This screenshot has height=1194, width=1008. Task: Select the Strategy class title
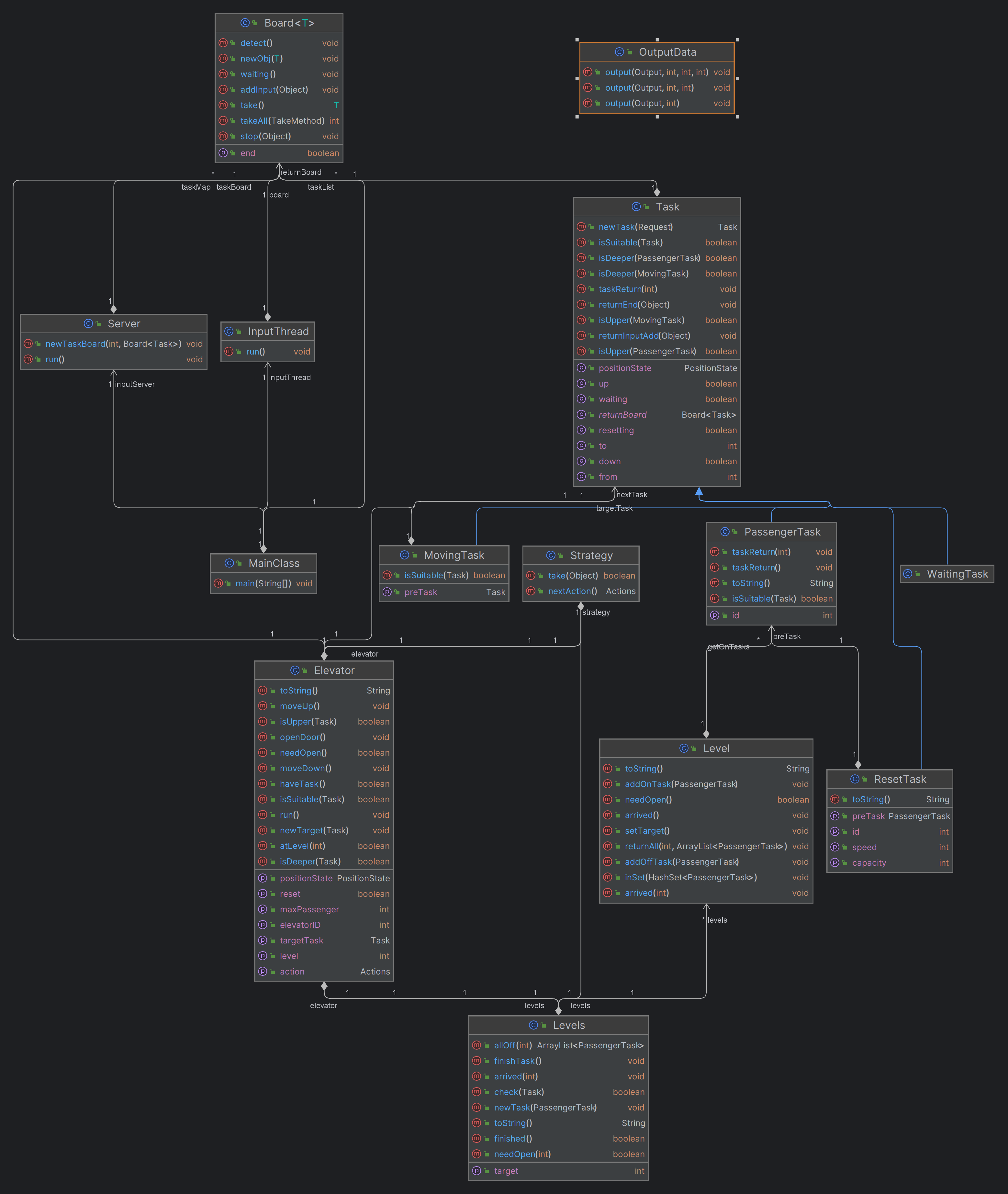(591, 556)
